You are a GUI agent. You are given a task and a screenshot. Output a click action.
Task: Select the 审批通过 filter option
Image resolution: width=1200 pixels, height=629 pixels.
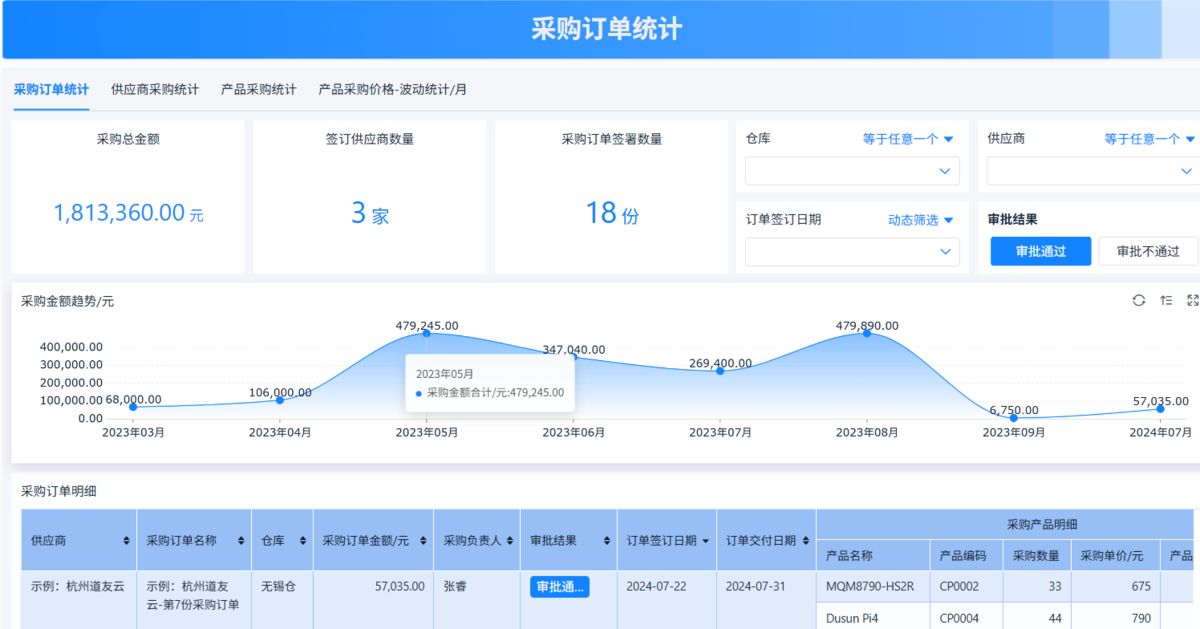pos(1040,252)
